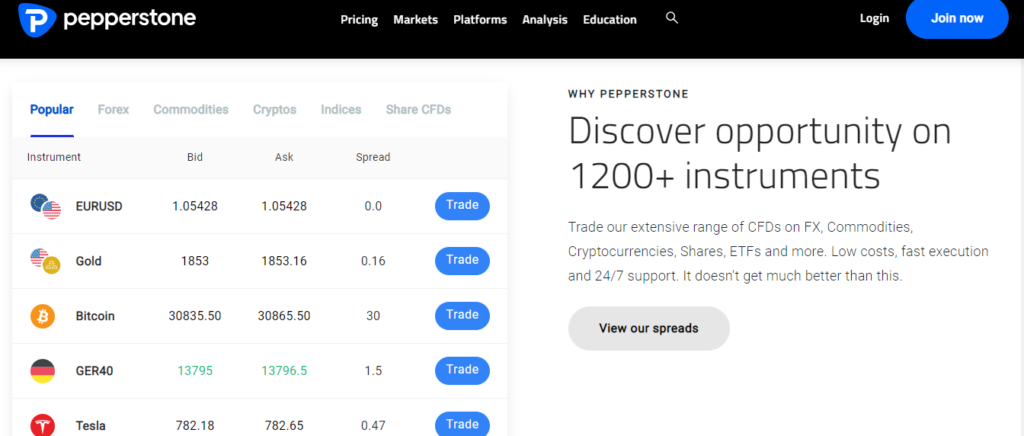Click the Spread column header
Image resolution: width=1024 pixels, height=436 pixels.
[x=373, y=157]
